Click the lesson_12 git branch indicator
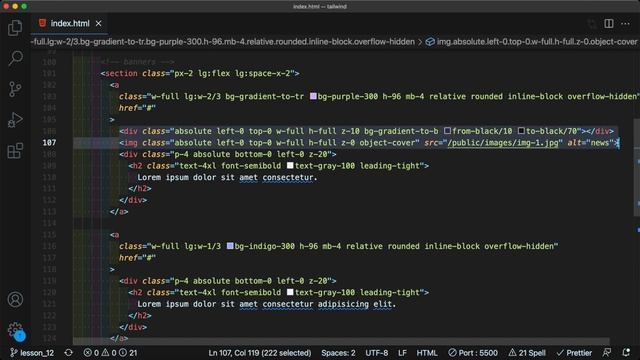Screen dimensions: 640x360 coord(32,353)
